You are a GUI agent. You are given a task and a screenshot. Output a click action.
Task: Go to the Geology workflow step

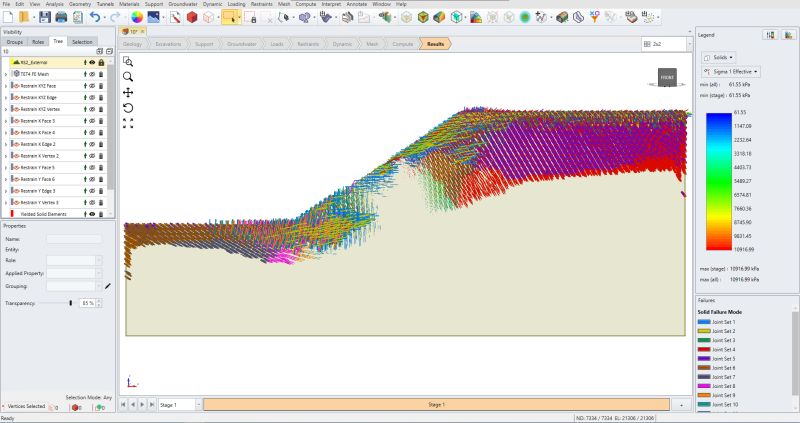click(x=133, y=44)
